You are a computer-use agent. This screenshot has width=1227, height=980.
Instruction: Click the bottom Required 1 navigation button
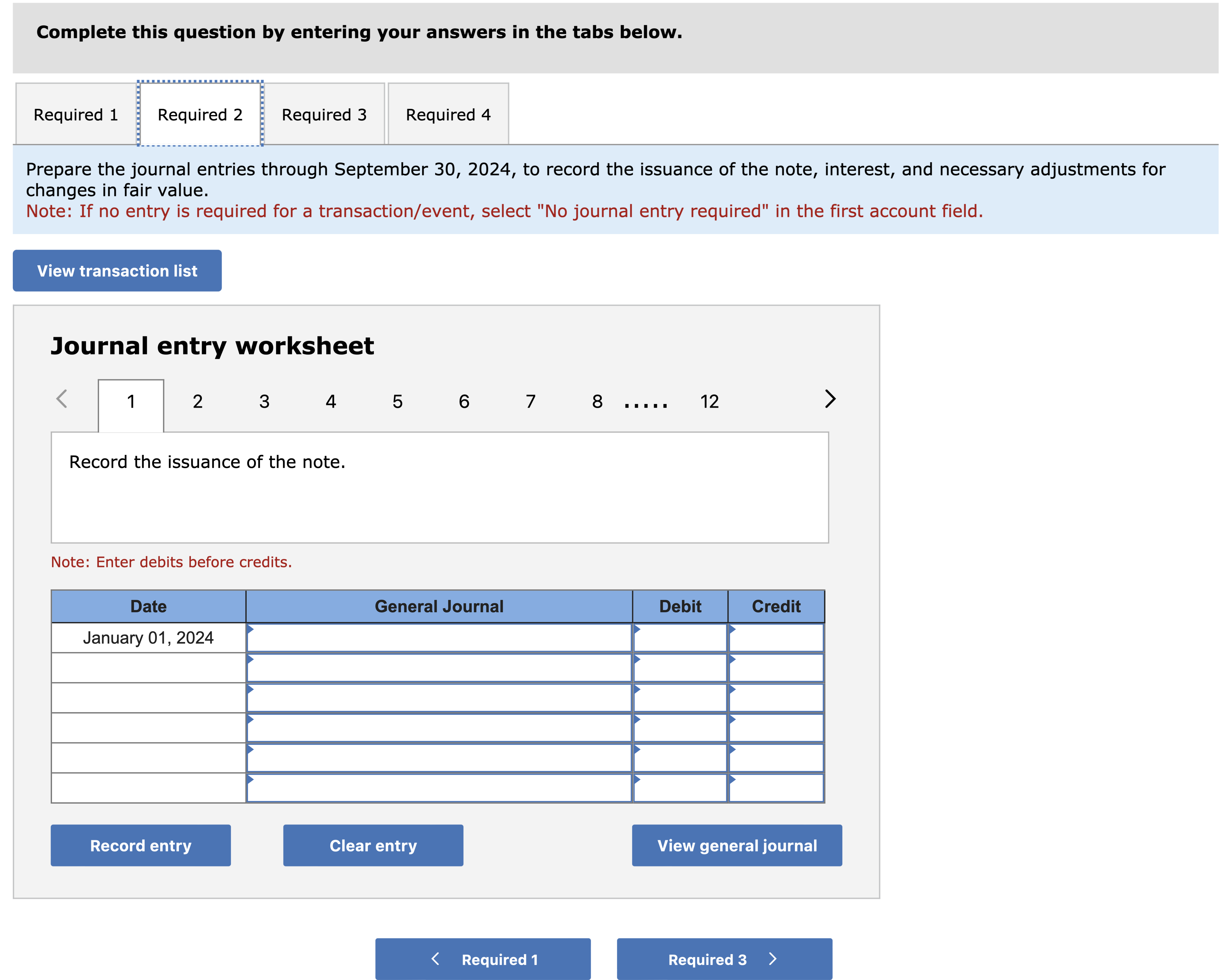pyautogui.click(x=483, y=960)
